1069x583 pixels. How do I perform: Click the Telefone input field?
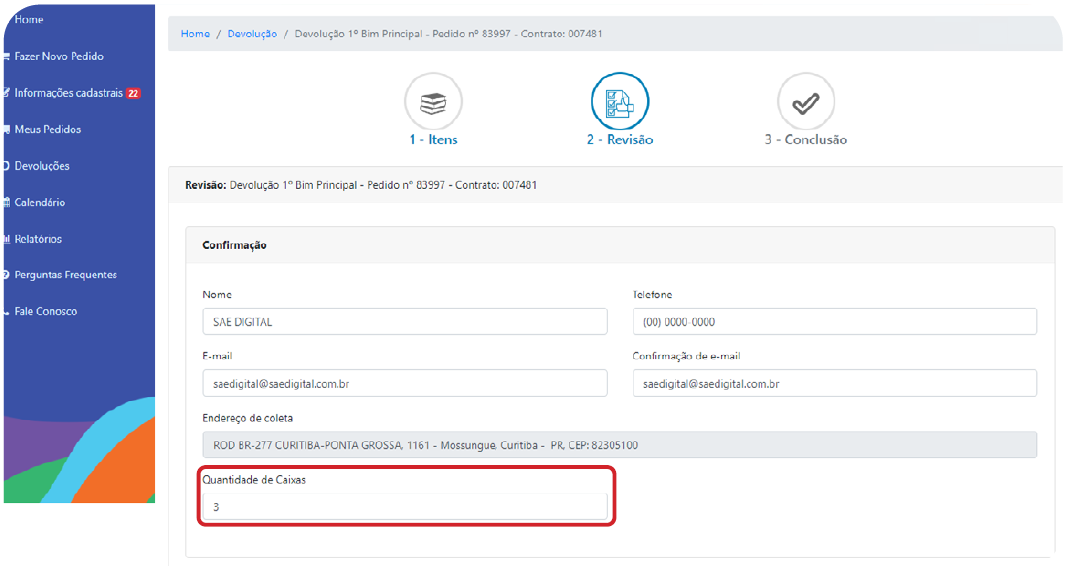tap(834, 322)
